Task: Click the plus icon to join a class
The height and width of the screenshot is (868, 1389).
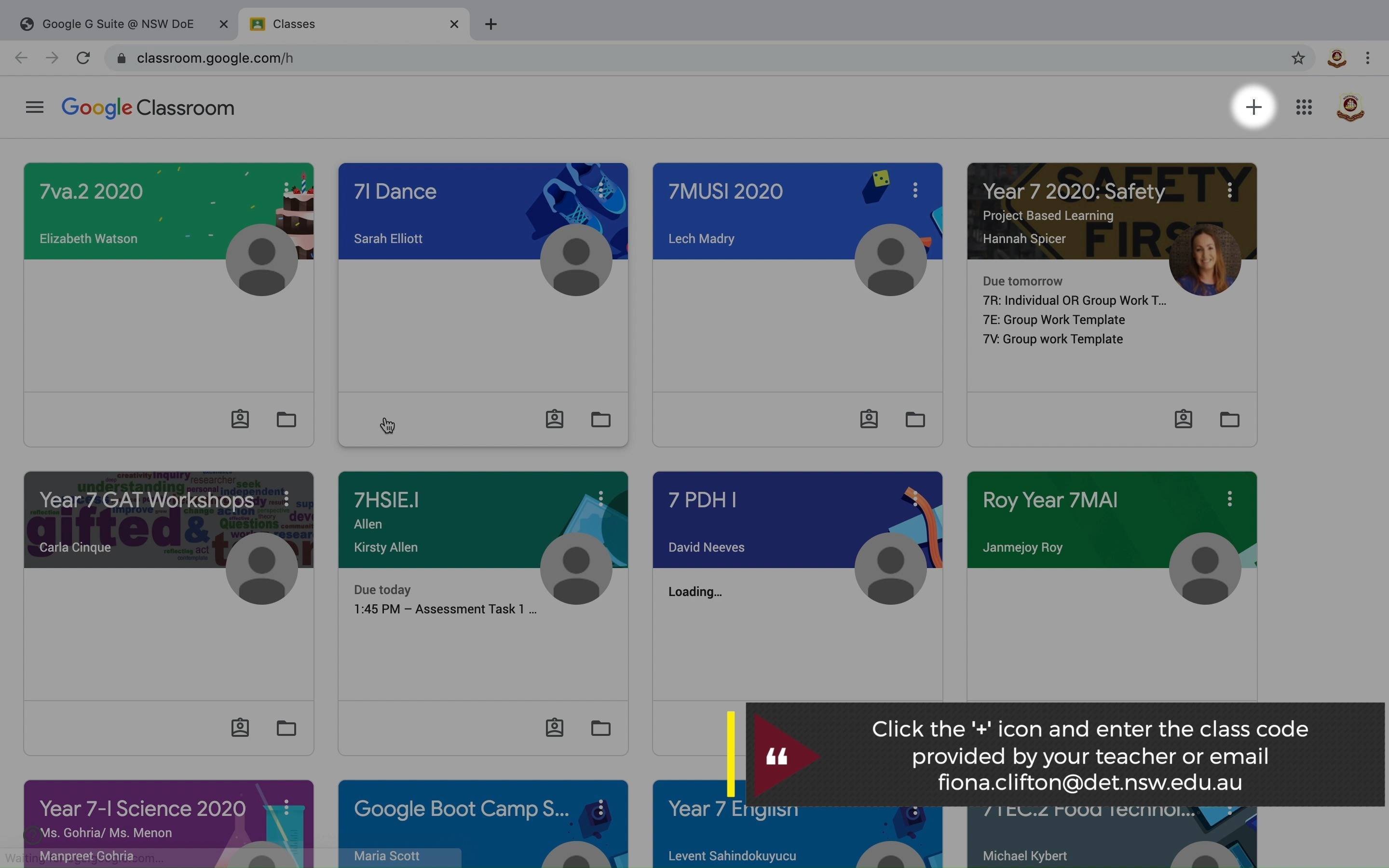Action: tap(1253, 107)
